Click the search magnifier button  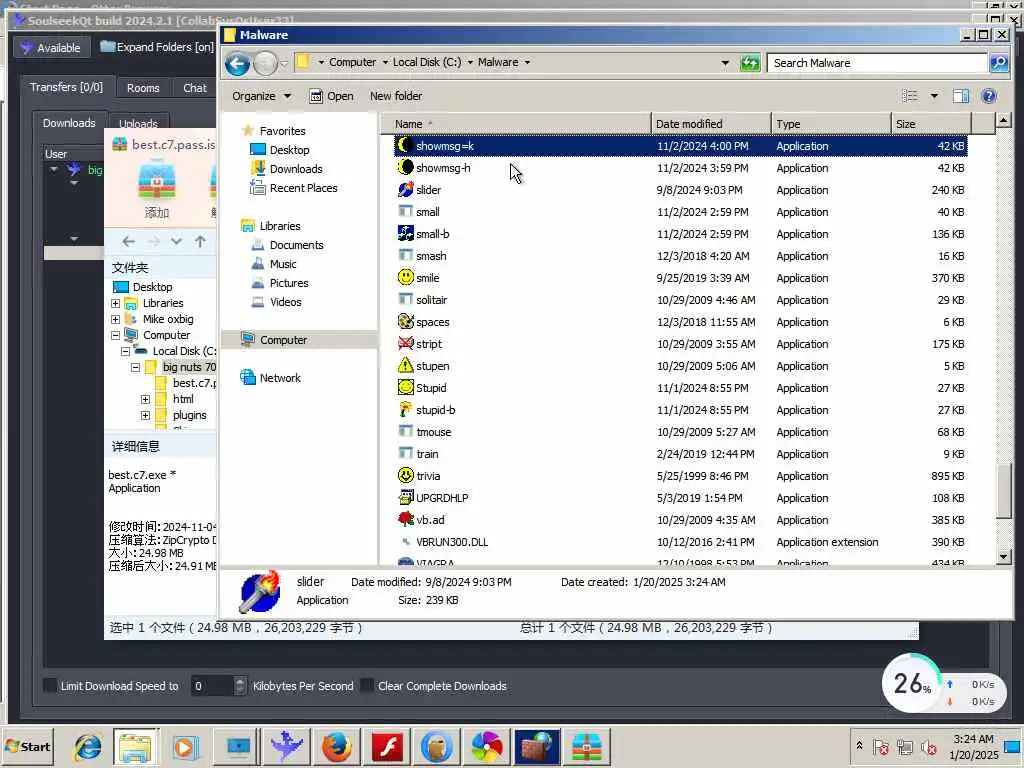click(x=999, y=63)
